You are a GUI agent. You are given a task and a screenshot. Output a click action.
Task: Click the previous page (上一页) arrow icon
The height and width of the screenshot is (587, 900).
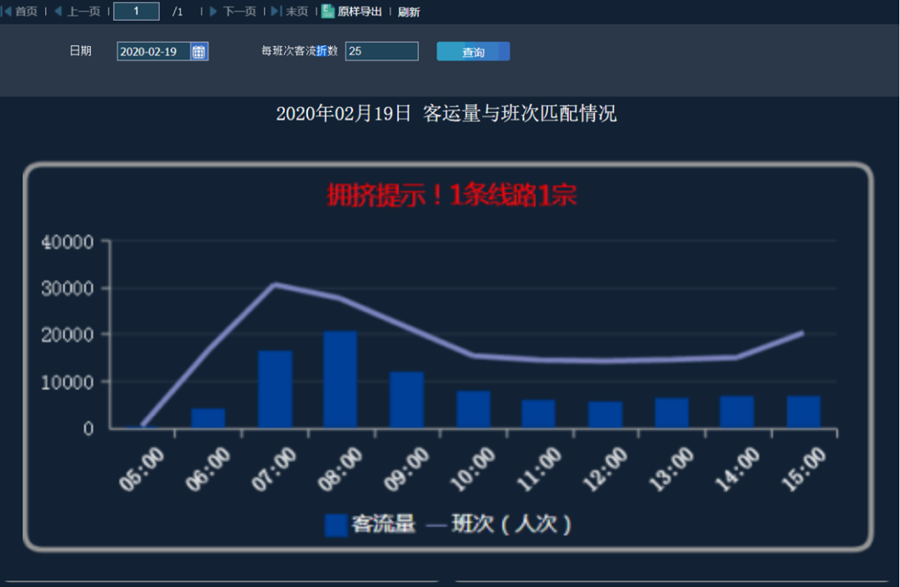point(58,12)
